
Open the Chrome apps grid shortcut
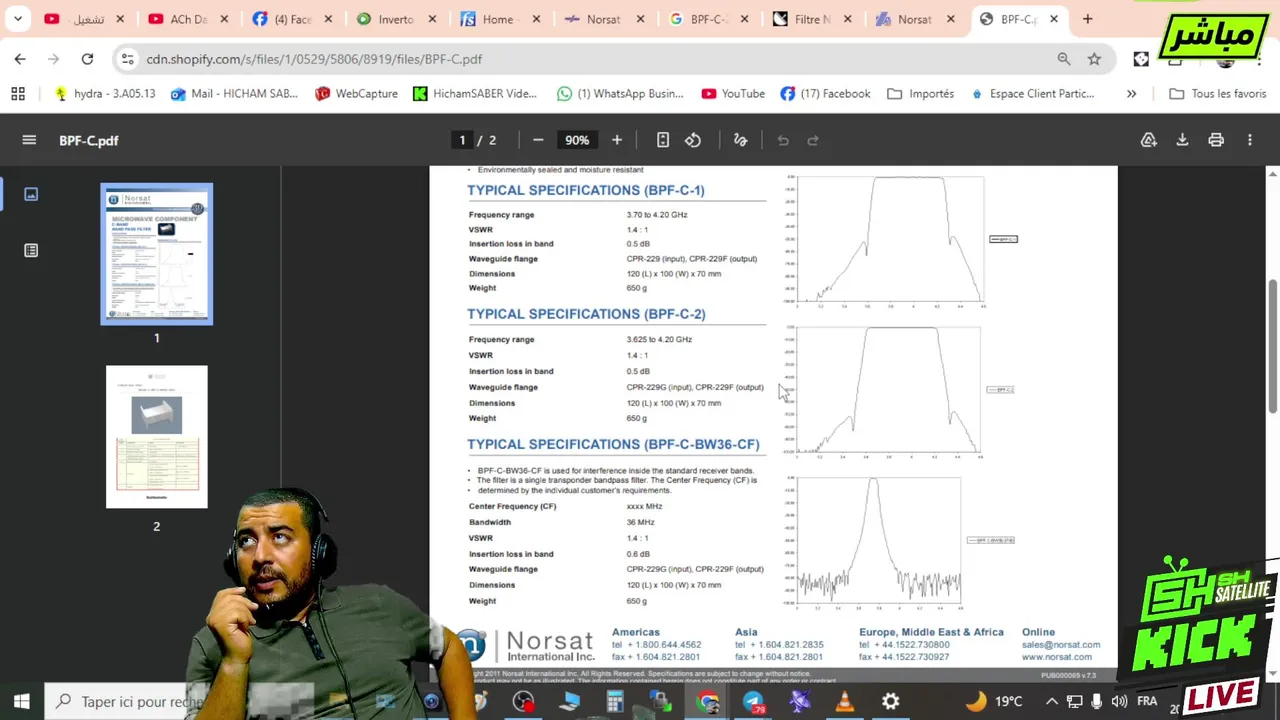(x=18, y=94)
